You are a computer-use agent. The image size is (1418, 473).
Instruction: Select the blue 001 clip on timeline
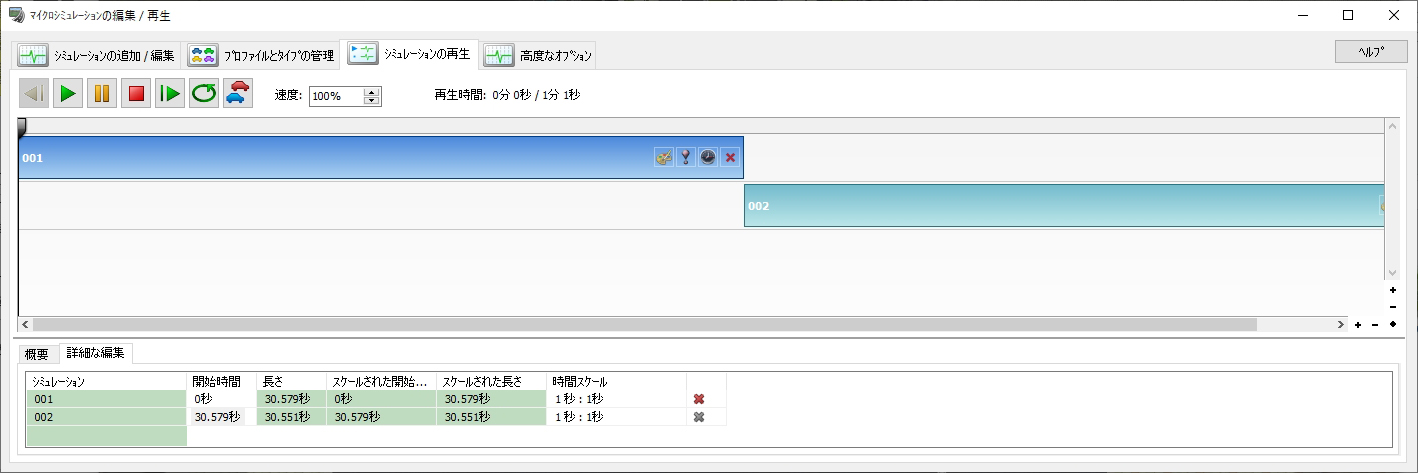[381, 157]
